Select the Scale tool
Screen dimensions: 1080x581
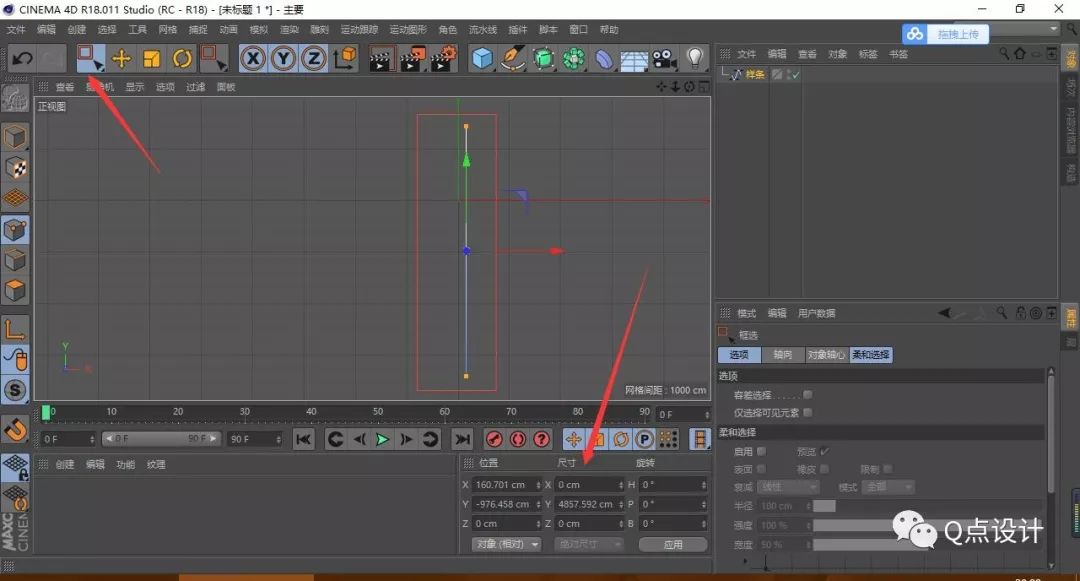[152, 59]
